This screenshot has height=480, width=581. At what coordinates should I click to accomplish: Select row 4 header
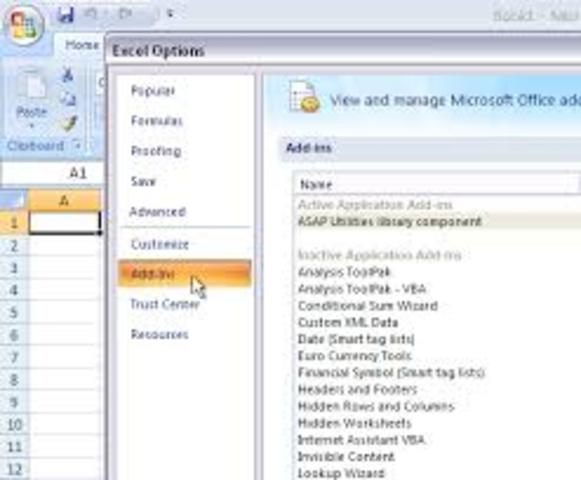[x=14, y=290]
